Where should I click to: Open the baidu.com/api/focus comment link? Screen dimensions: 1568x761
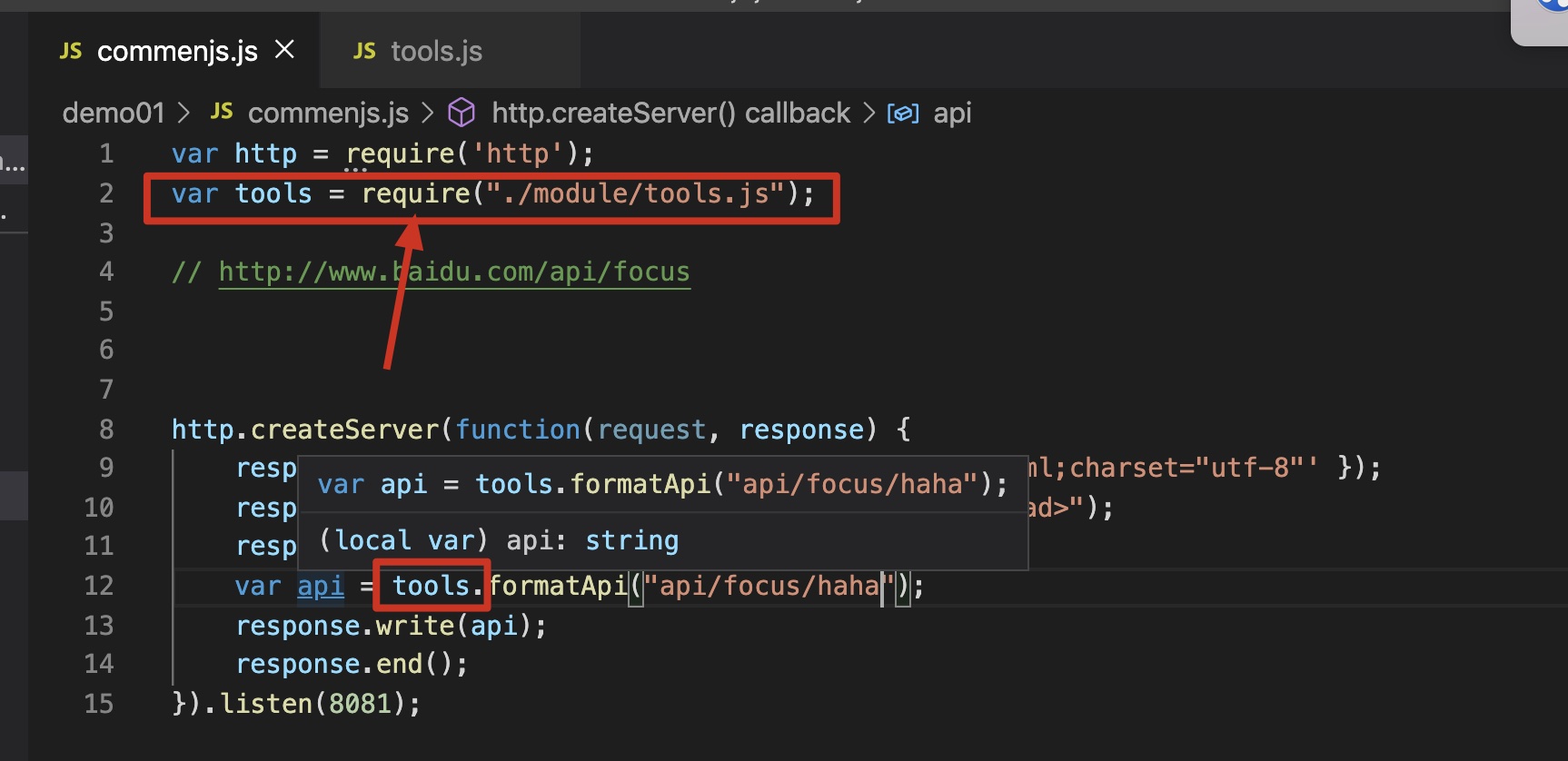454,272
